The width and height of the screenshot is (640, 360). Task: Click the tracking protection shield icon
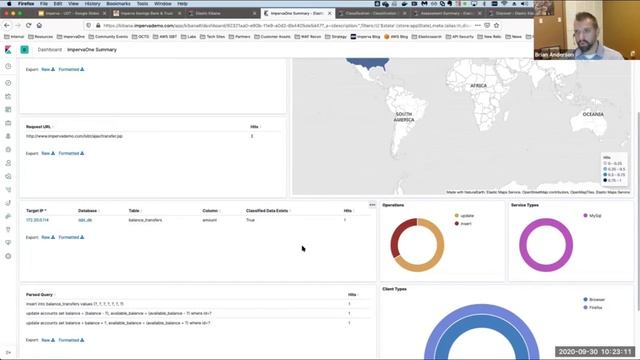[x=89, y=26]
